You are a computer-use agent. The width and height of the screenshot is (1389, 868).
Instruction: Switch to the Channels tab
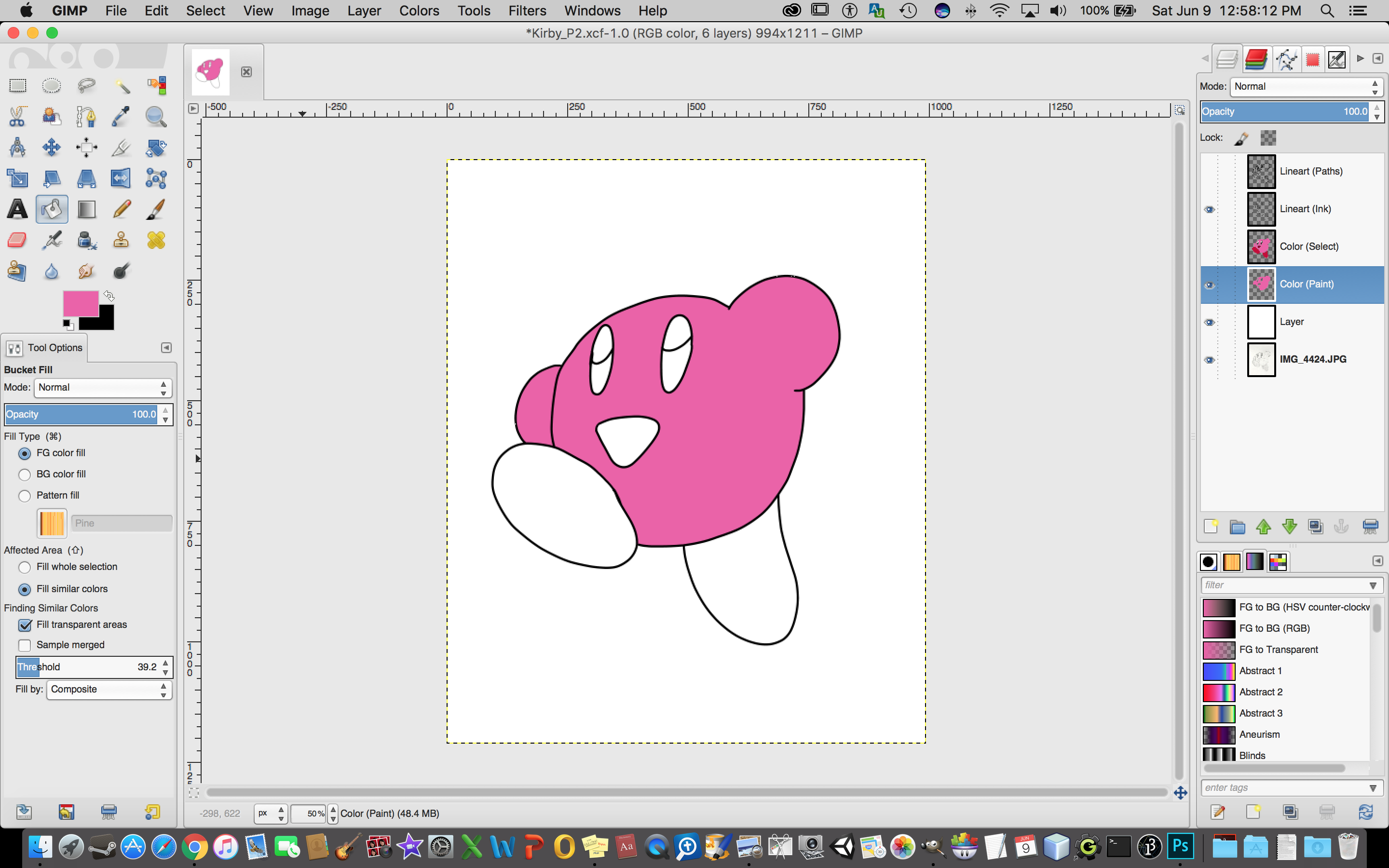[1256, 59]
